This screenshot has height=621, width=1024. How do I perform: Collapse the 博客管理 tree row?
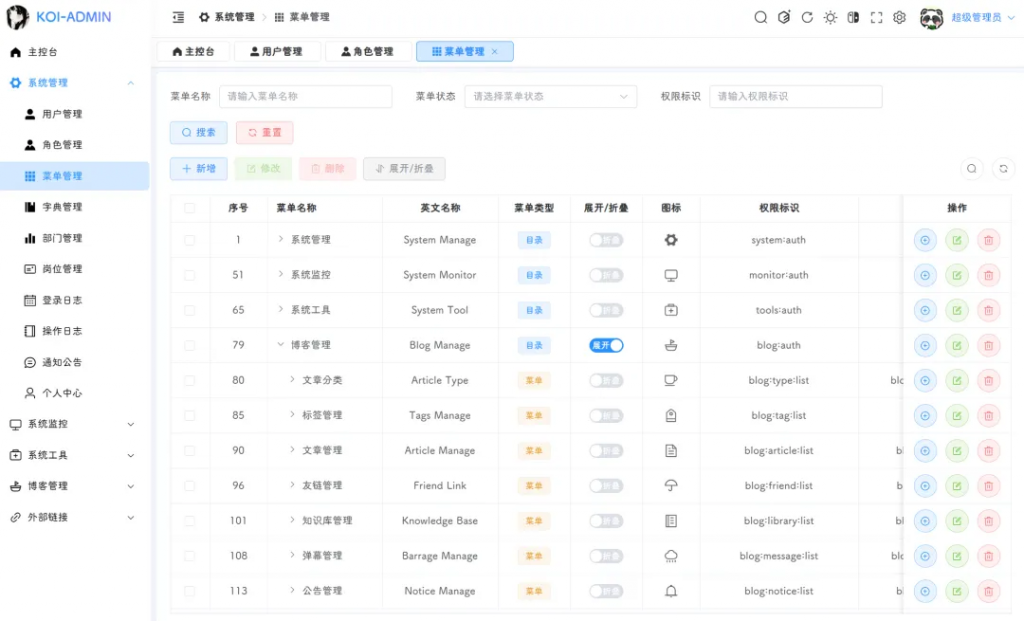coord(281,345)
